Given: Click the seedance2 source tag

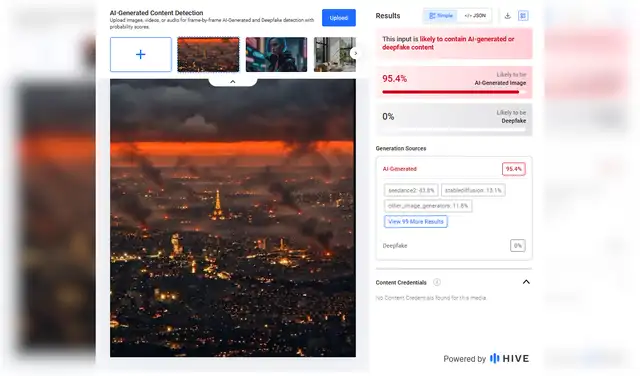Looking at the screenshot, I should (411, 190).
